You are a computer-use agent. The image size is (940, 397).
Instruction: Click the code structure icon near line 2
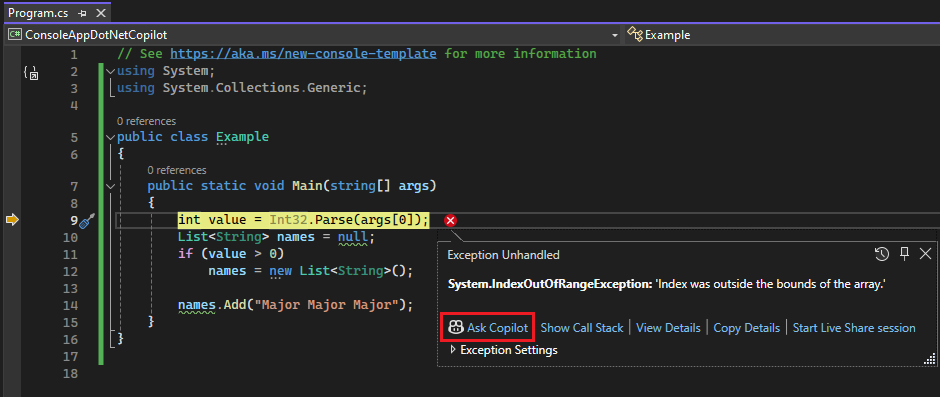[30, 73]
